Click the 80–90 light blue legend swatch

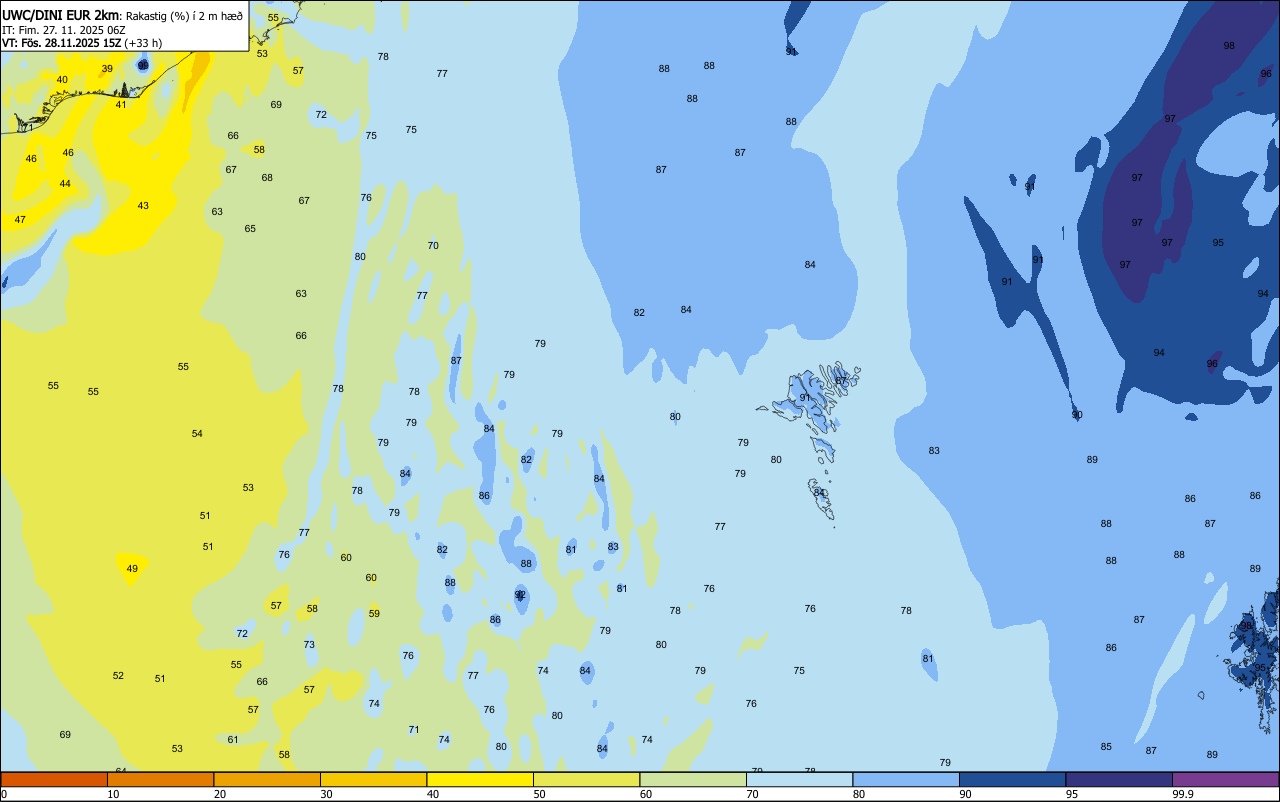(906, 779)
